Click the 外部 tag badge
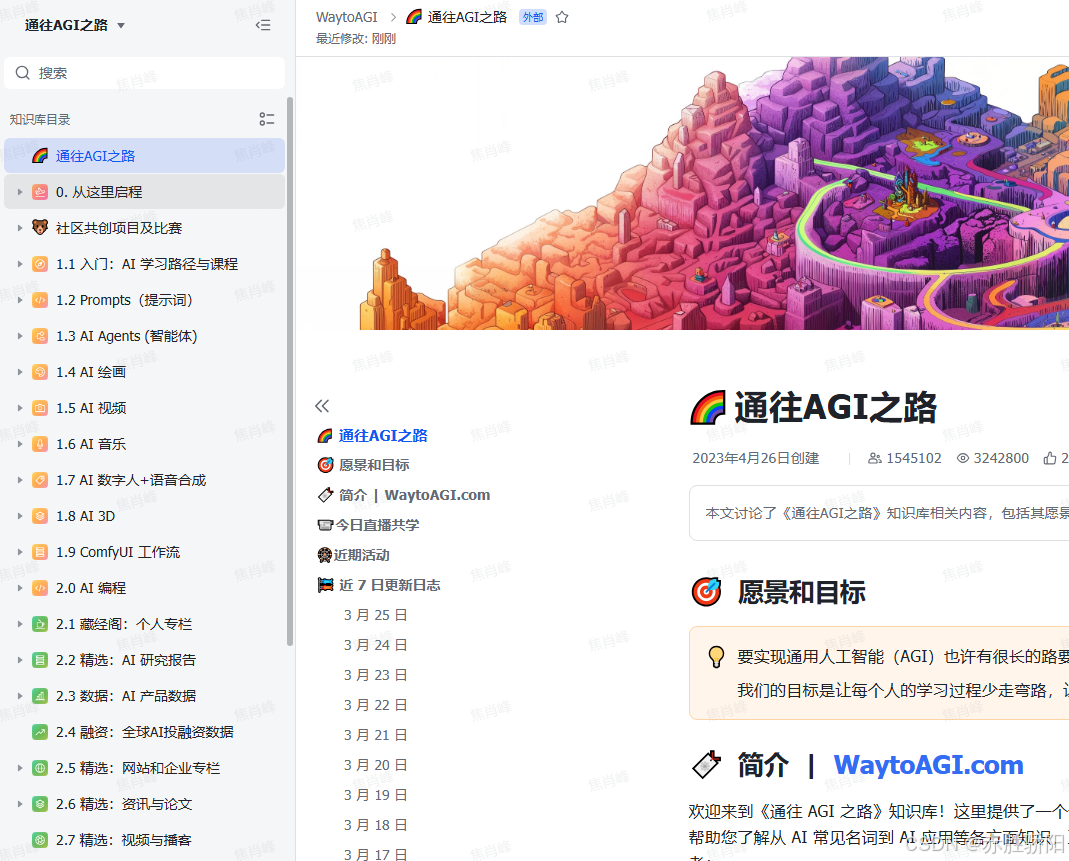 tap(533, 18)
